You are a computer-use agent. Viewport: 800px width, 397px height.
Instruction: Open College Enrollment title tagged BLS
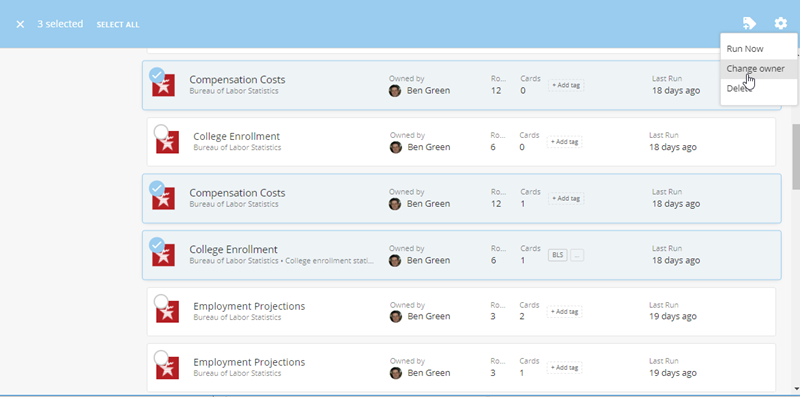click(x=234, y=250)
